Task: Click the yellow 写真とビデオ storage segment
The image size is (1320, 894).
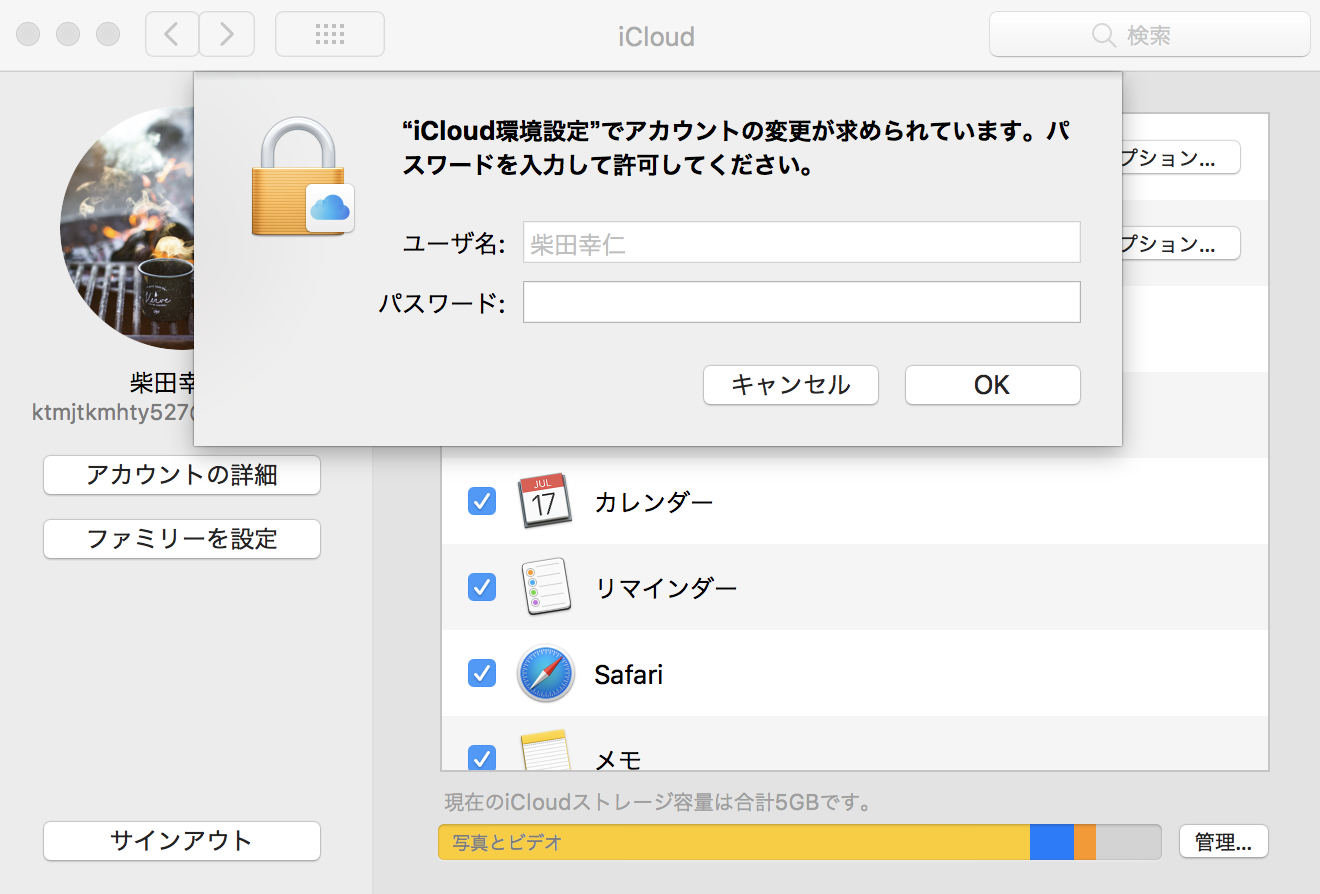Action: 734,842
